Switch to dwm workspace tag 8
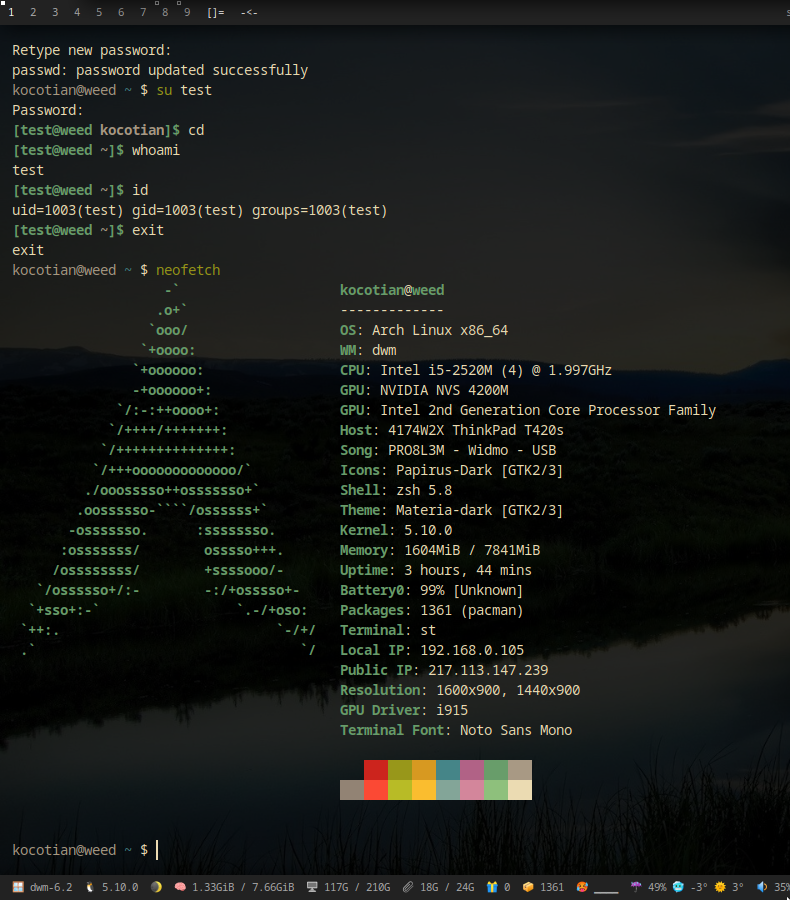The width and height of the screenshot is (790, 900). 165,12
